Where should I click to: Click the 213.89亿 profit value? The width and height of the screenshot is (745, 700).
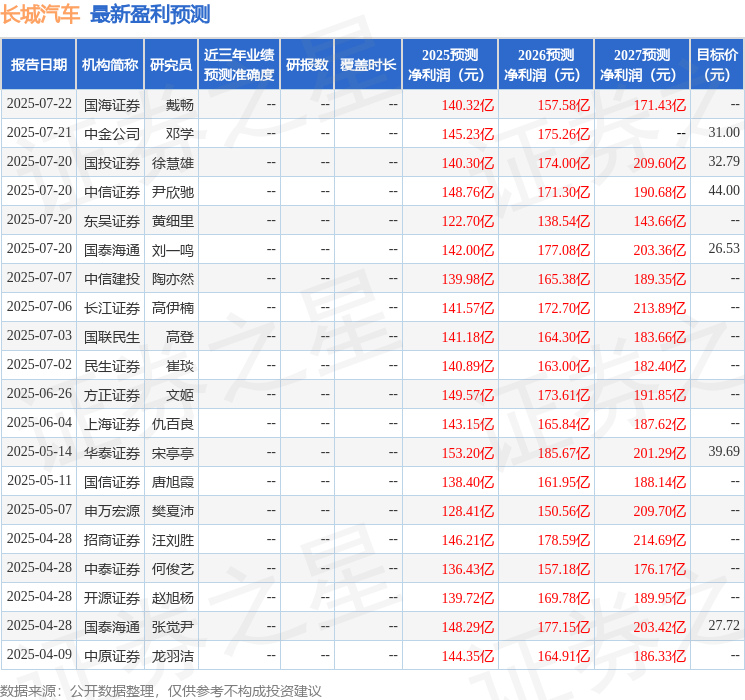click(659, 308)
